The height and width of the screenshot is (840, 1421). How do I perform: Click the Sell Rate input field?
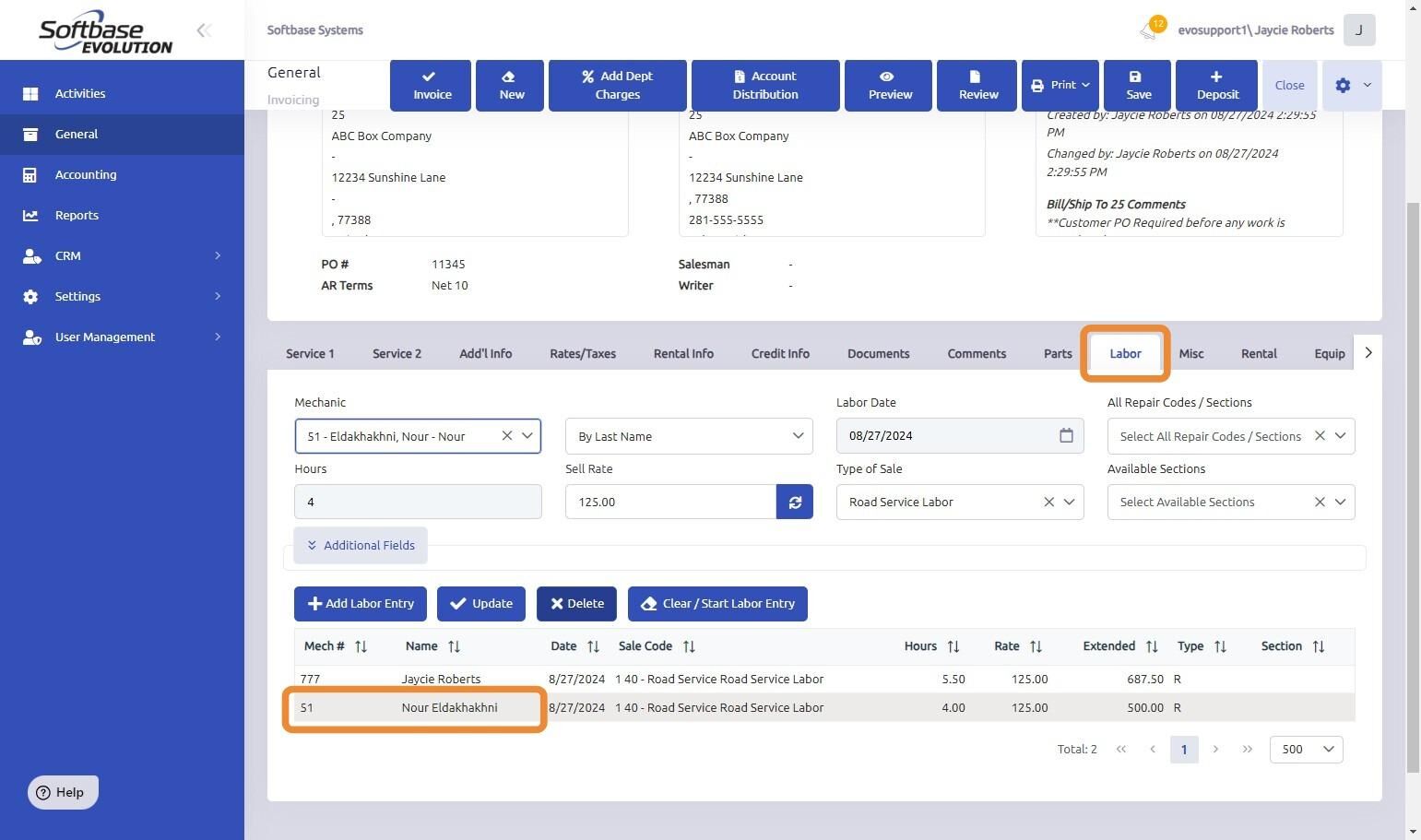(670, 502)
